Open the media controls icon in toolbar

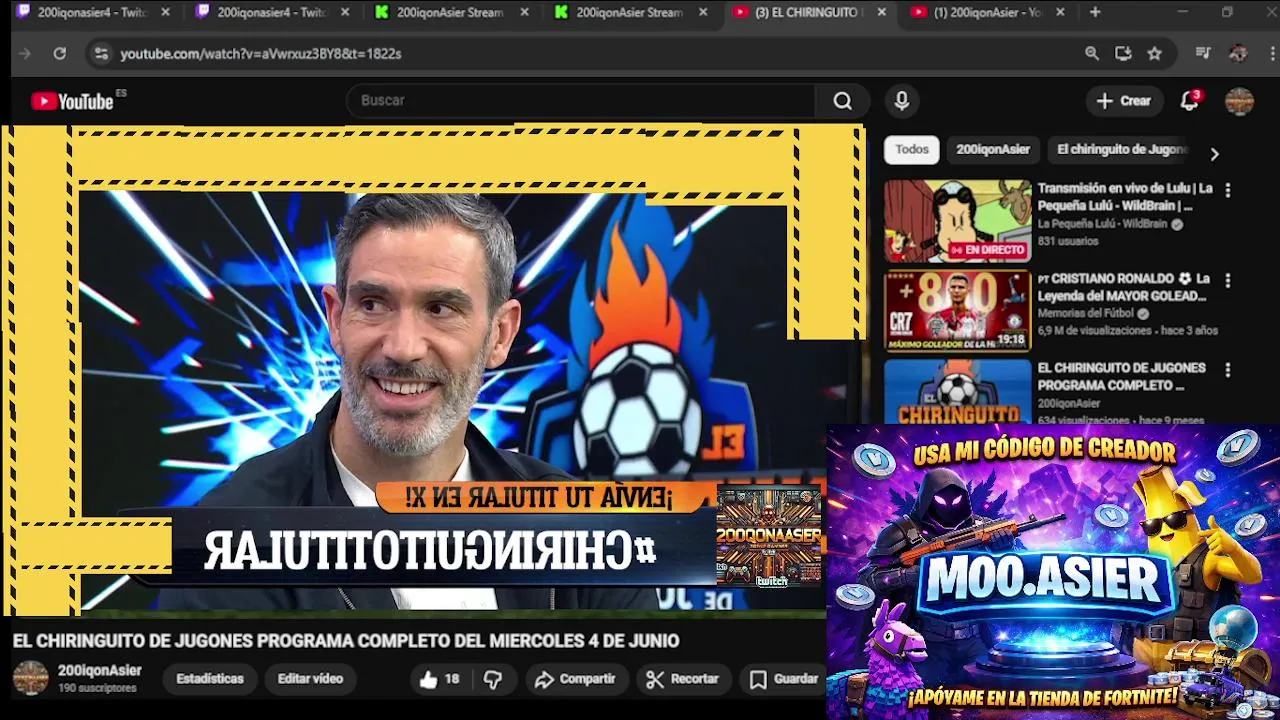(x=1203, y=53)
